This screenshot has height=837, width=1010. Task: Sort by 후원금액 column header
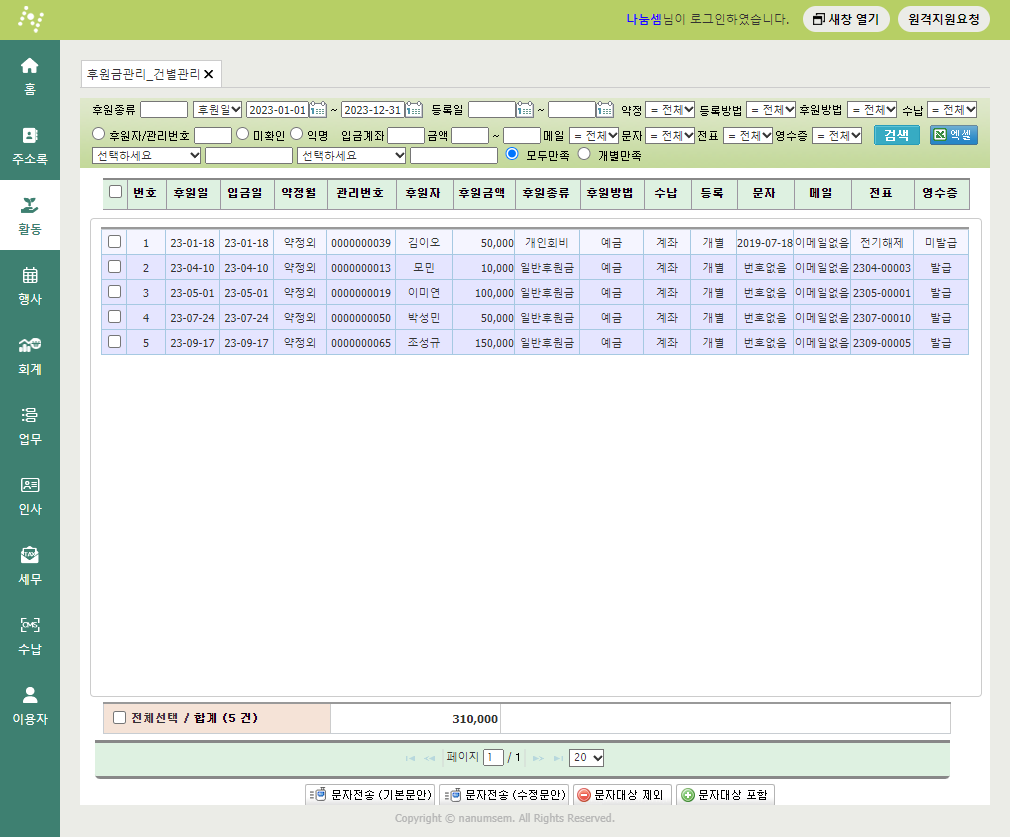point(482,193)
